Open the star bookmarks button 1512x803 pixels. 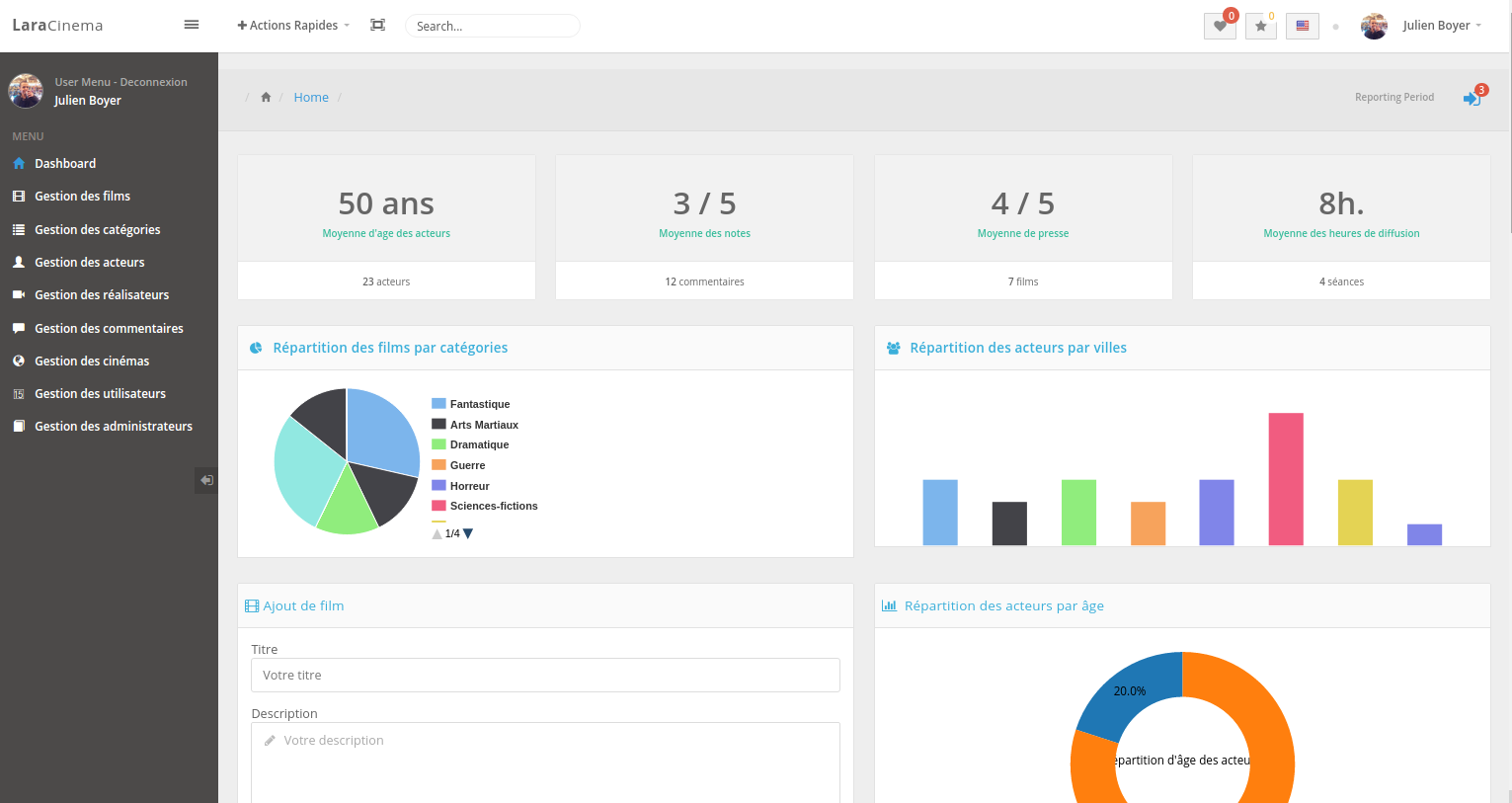pos(1261,27)
